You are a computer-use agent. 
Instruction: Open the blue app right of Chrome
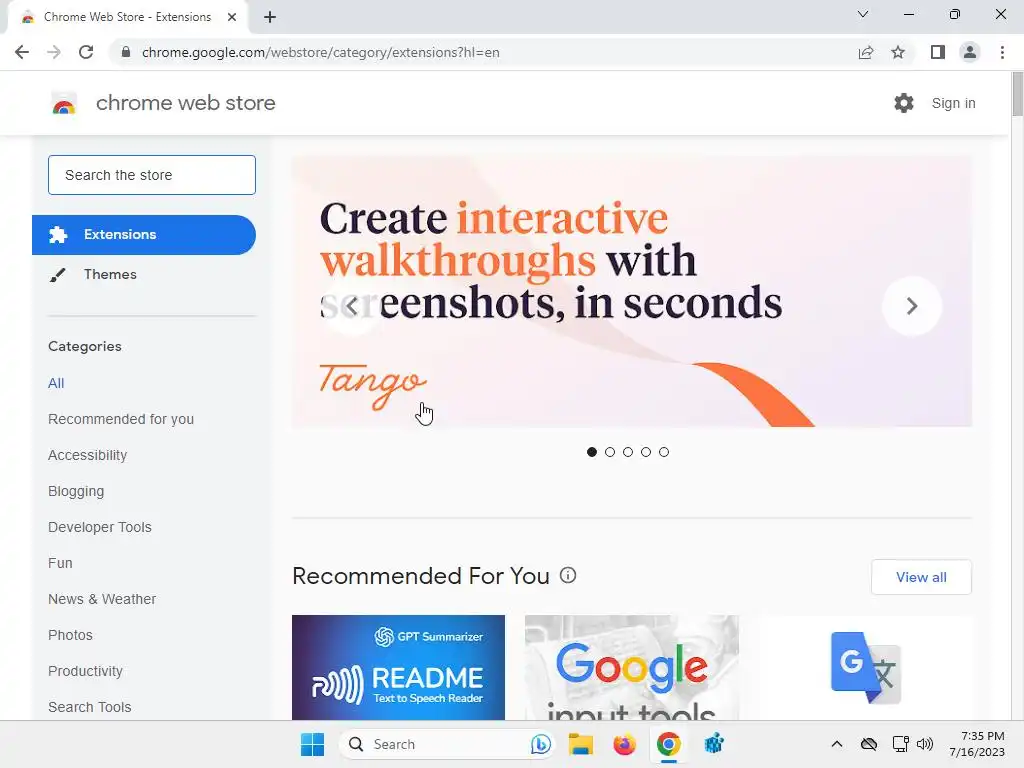point(714,744)
